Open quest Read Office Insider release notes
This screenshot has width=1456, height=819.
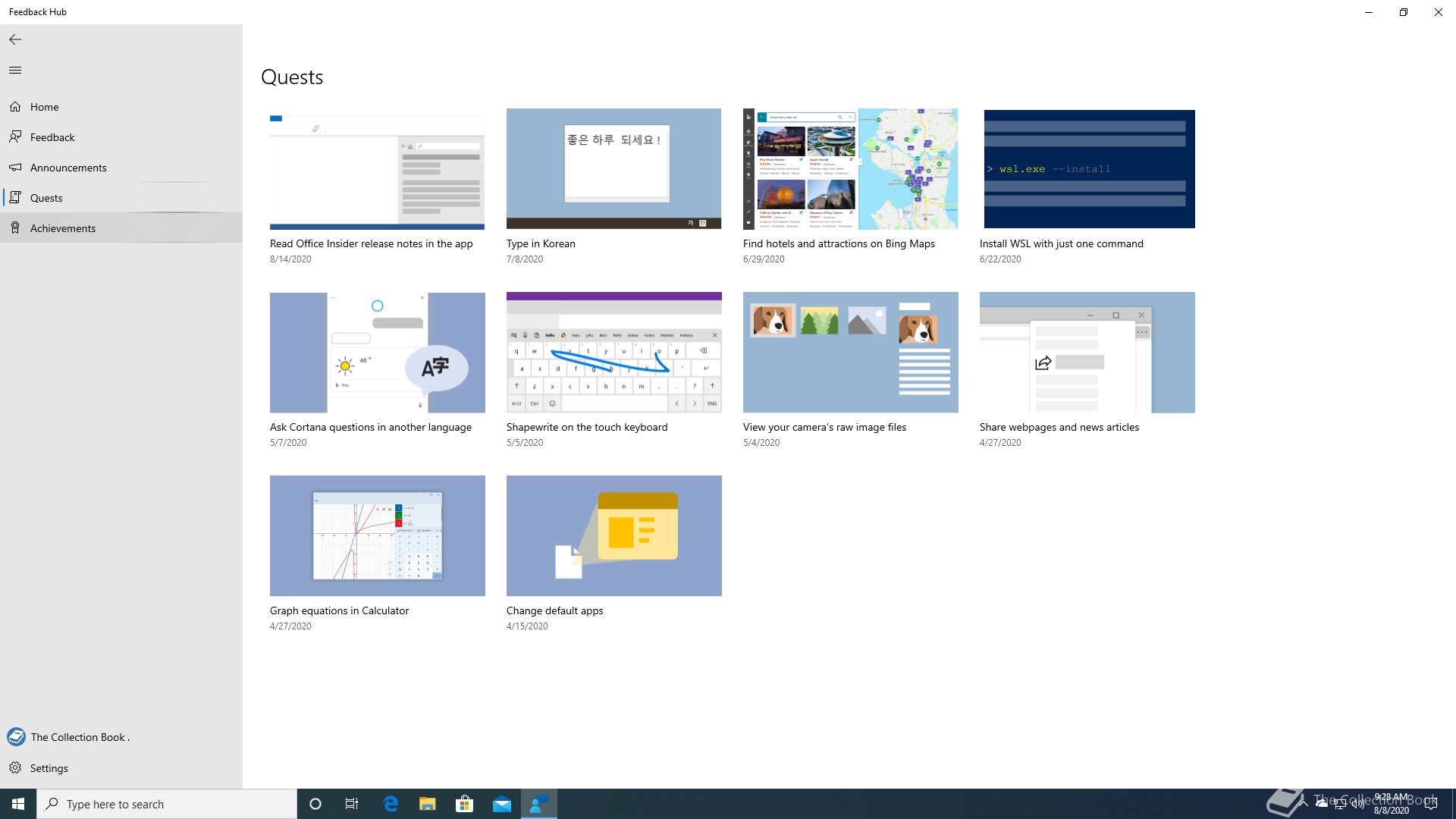tap(372, 243)
